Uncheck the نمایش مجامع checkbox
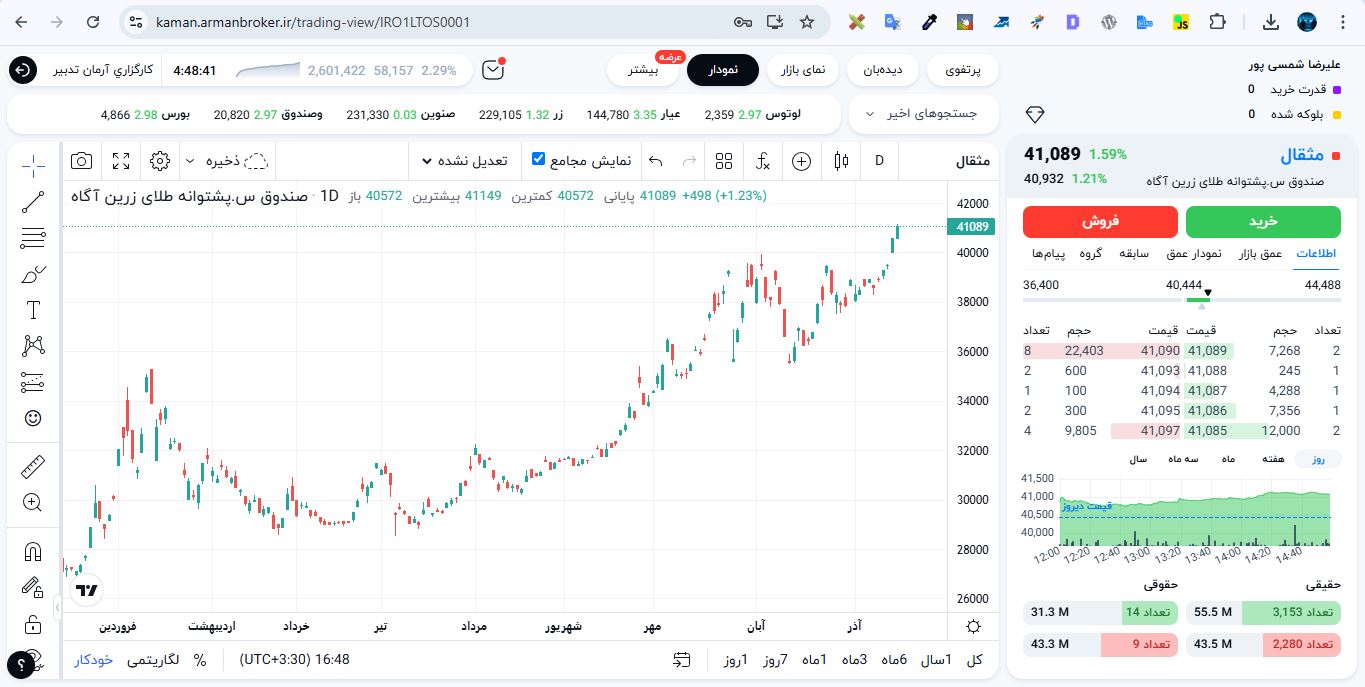 coord(537,157)
